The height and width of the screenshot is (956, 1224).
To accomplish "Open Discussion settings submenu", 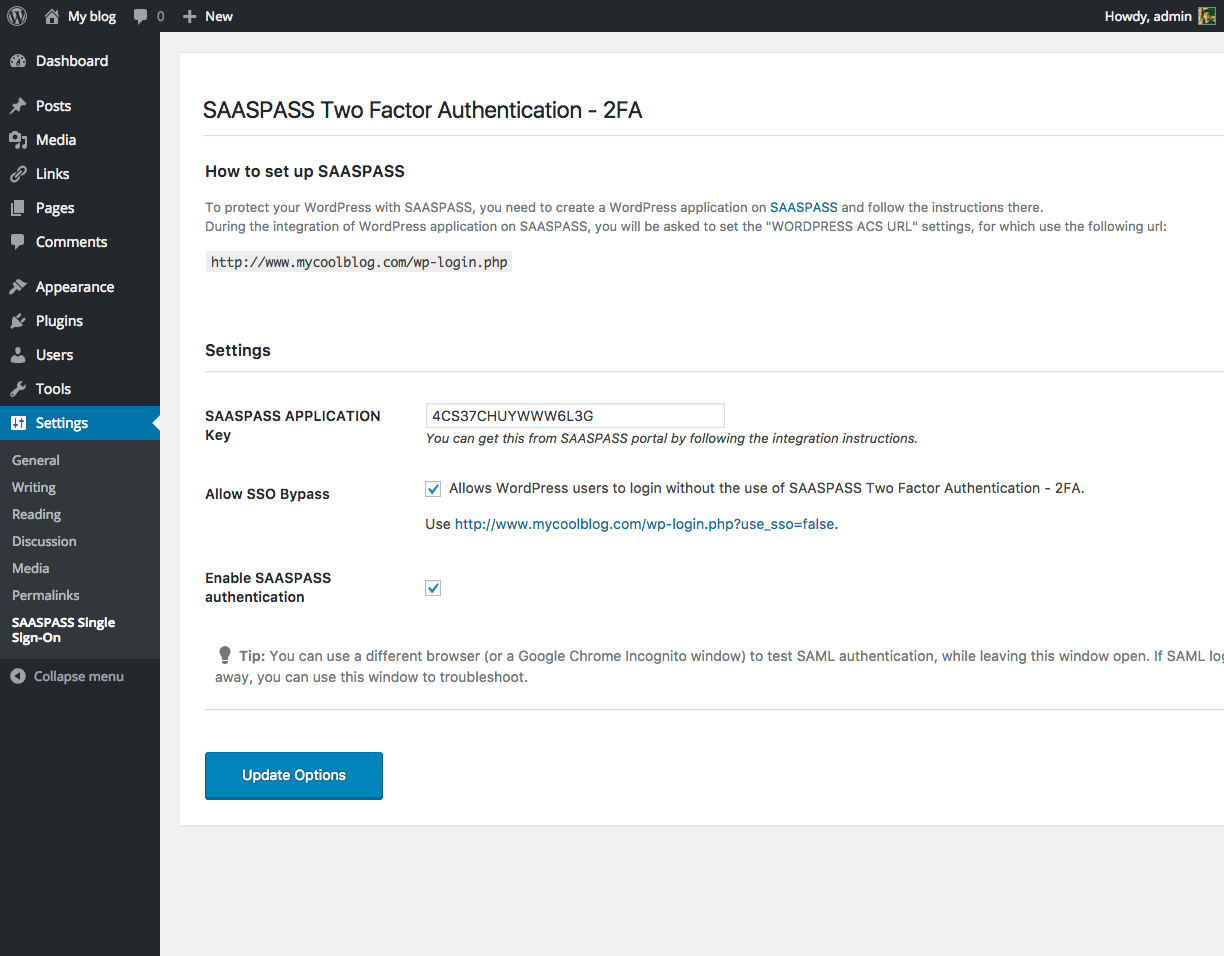I will tap(44, 541).
